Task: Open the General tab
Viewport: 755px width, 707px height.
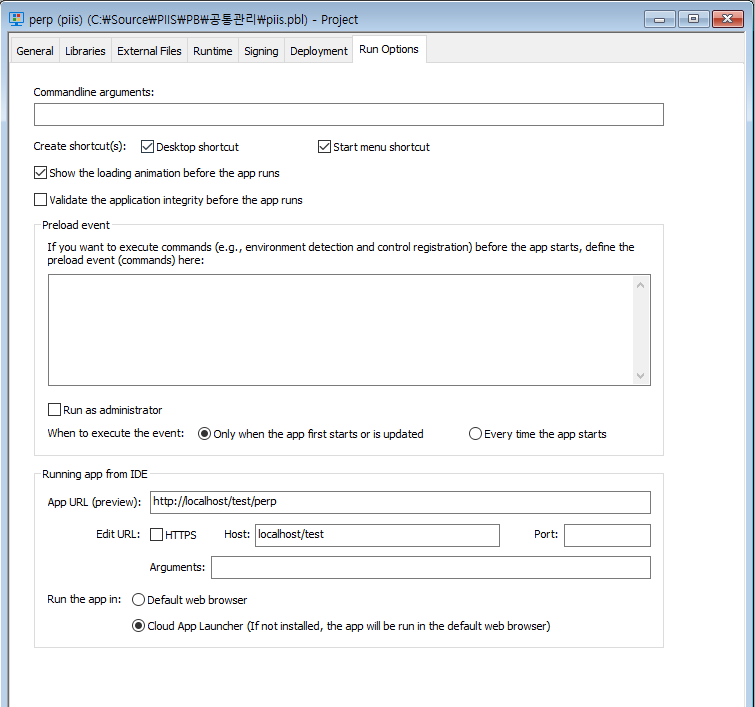Action: click(x=35, y=51)
